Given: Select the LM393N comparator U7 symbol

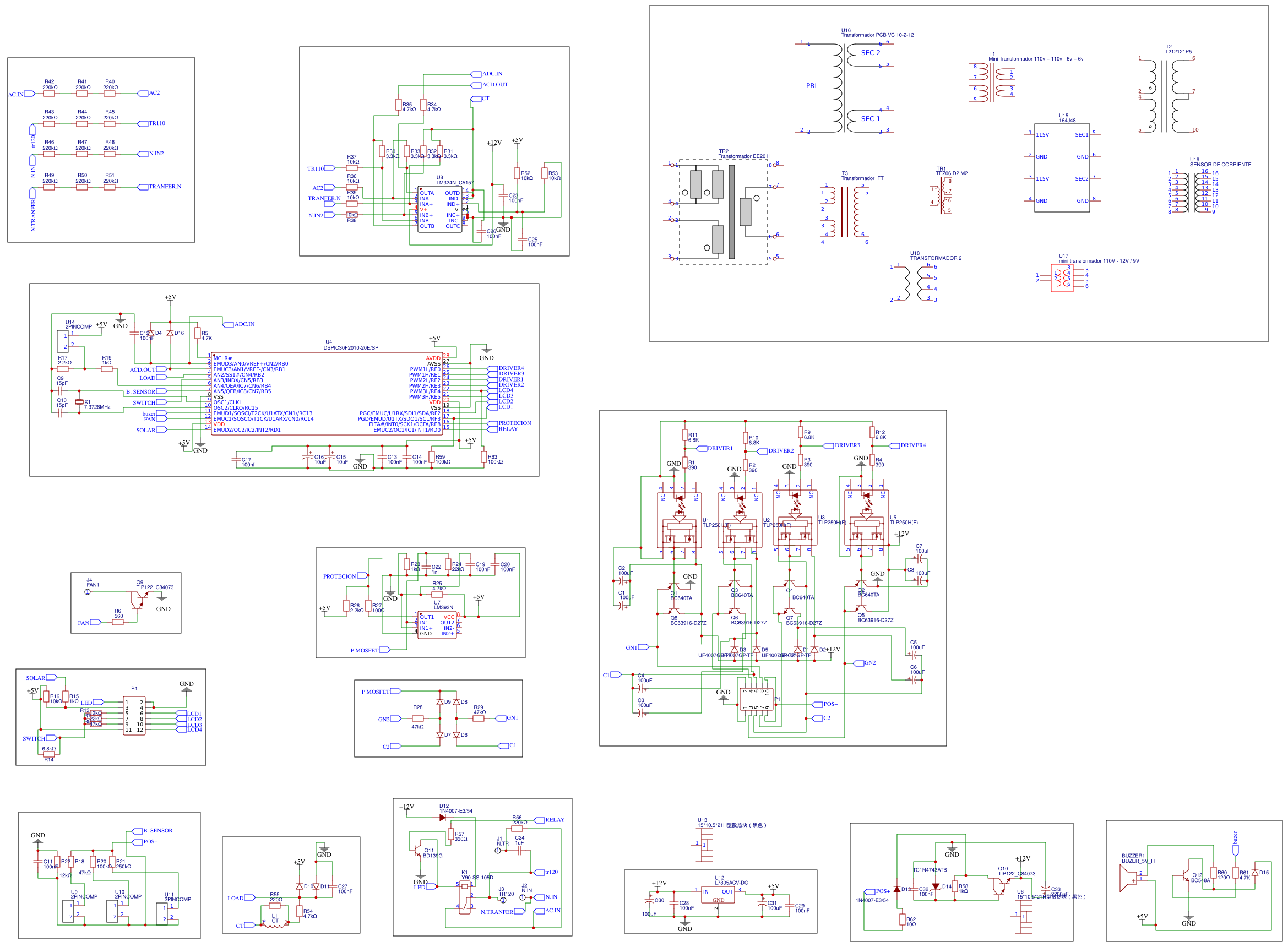Looking at the screenshot, I should point(437,625).
